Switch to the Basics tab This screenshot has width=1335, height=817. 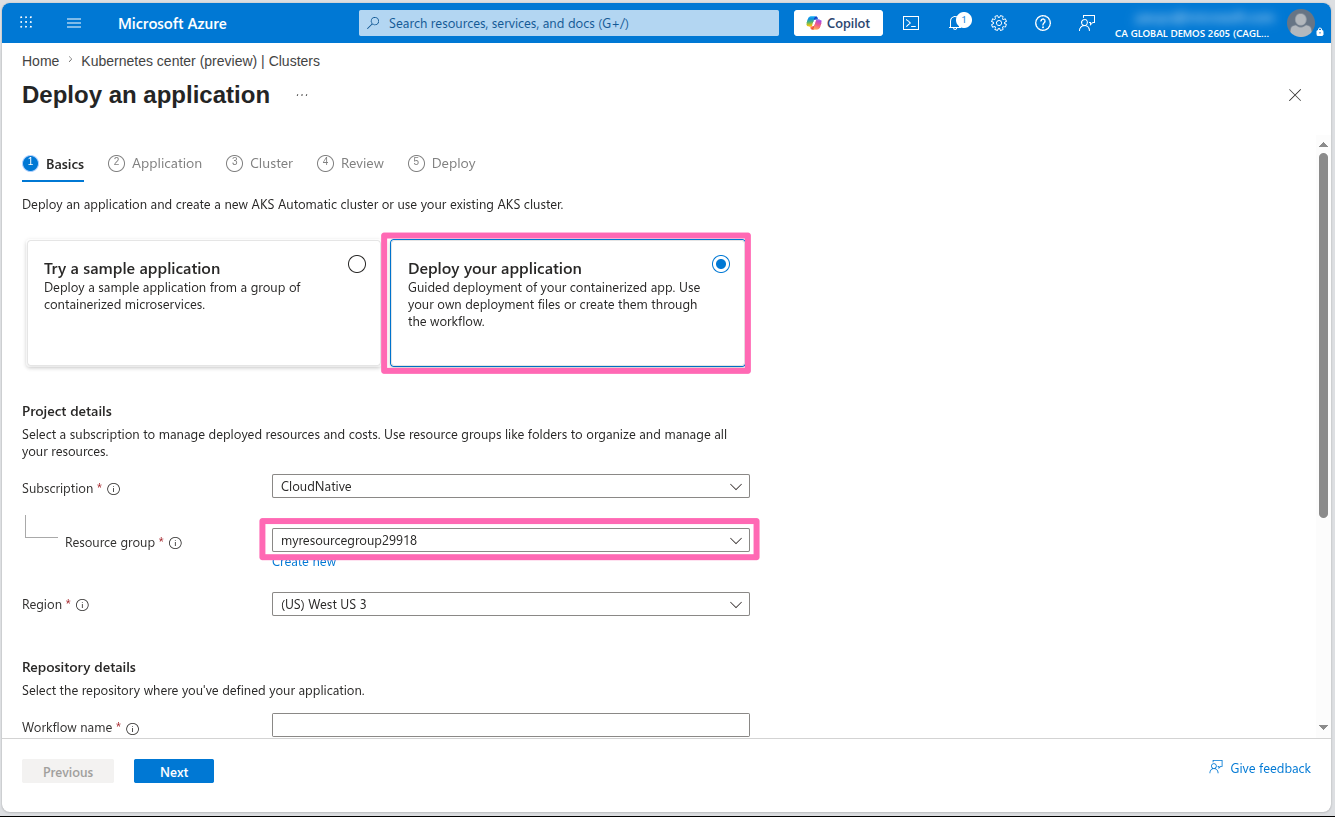click(x=53, y=164)
